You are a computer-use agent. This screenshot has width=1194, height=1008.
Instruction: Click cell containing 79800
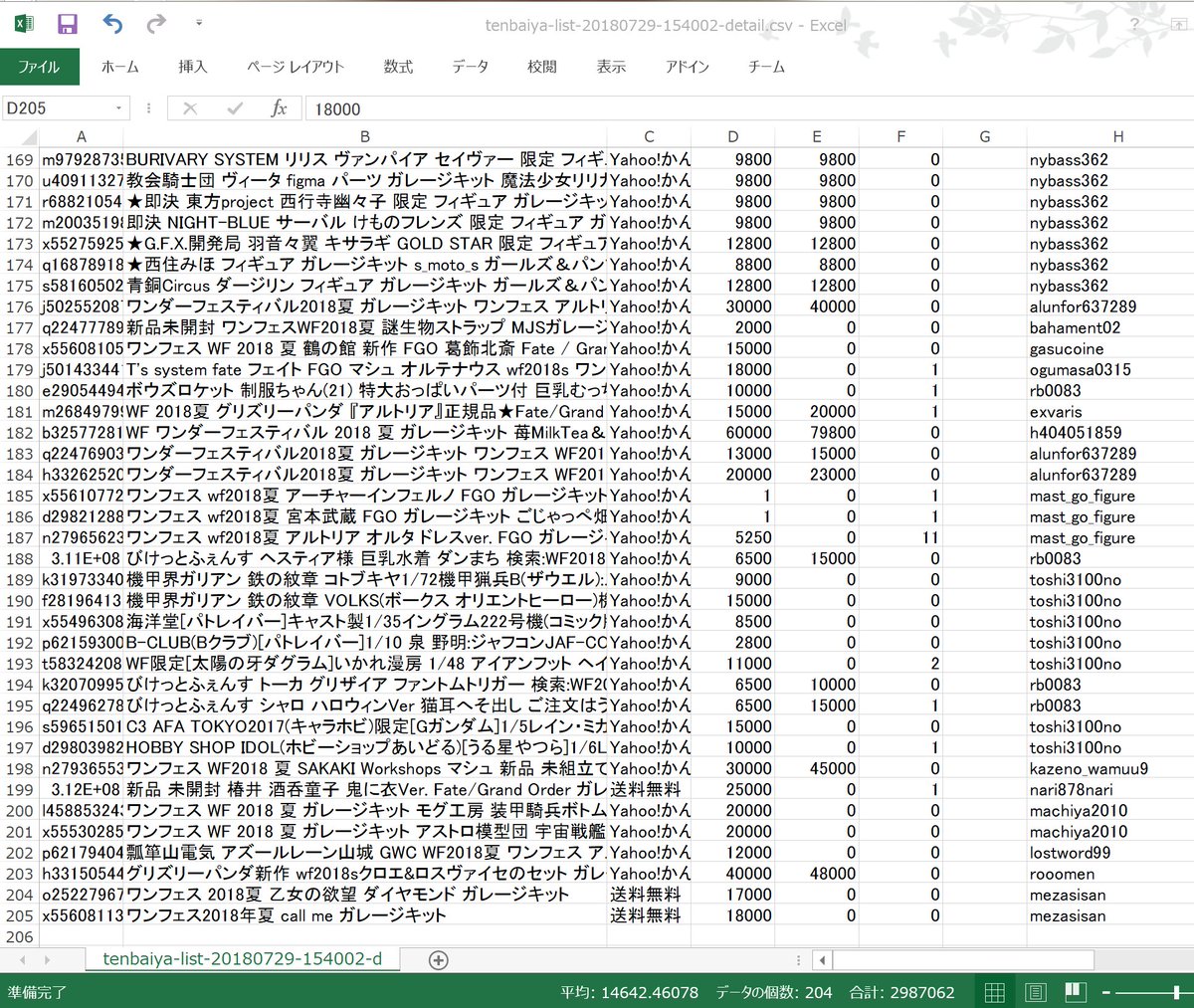click(x=816, y=432)
